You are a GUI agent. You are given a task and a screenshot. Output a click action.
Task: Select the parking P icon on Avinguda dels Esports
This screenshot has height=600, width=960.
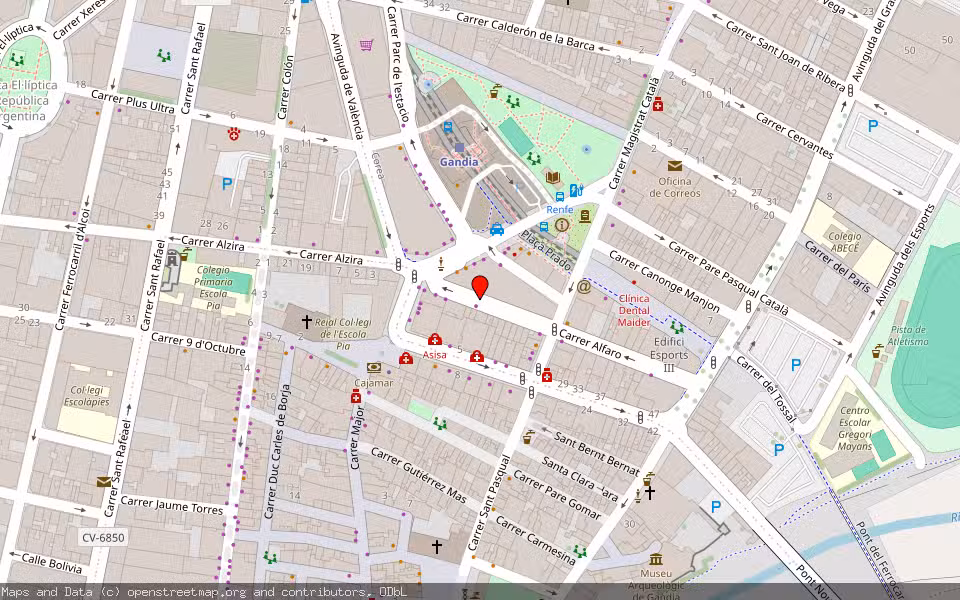pyautogui.click(x=873, y=127)
